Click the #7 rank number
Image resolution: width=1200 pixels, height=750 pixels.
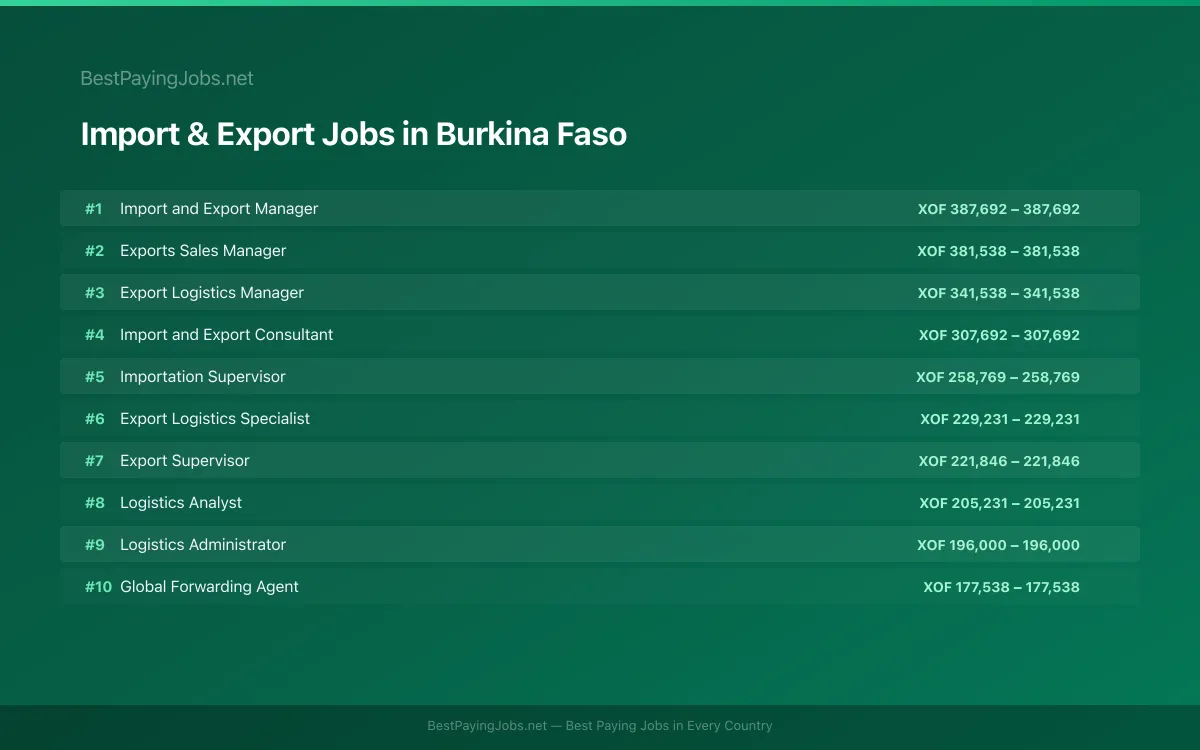94,461
